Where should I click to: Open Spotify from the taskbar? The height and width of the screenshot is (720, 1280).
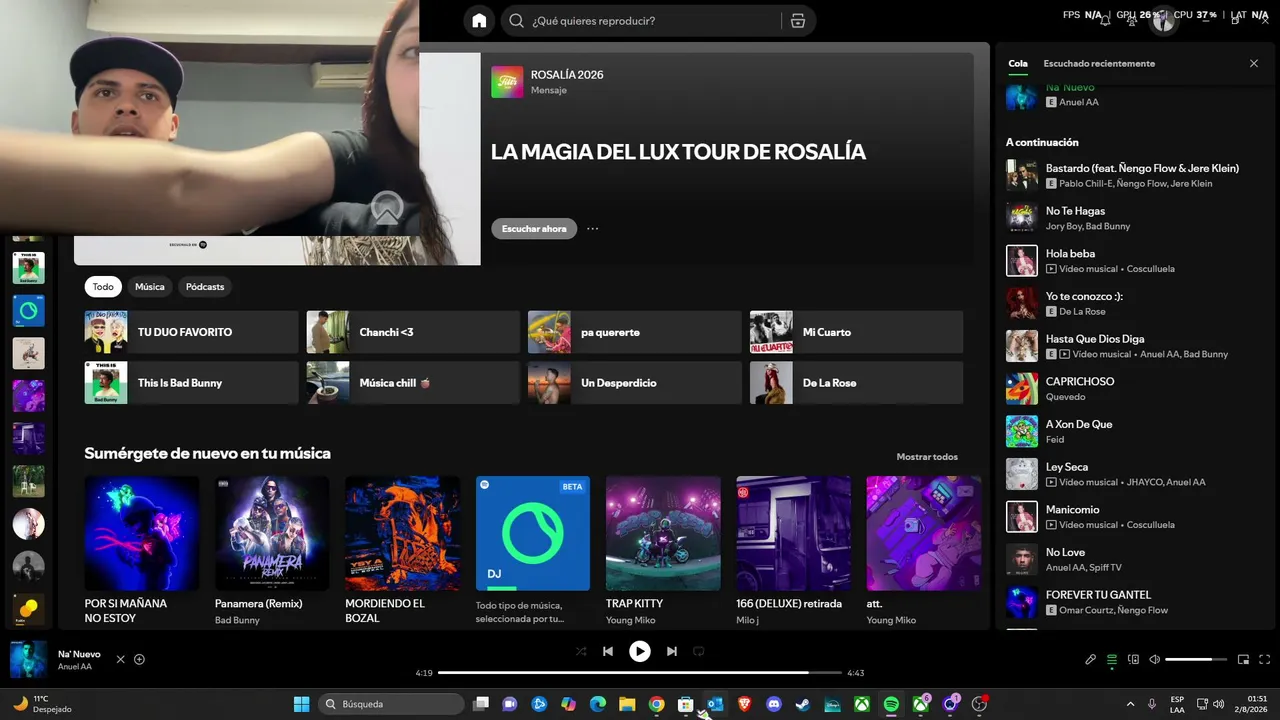coord(891,704)
